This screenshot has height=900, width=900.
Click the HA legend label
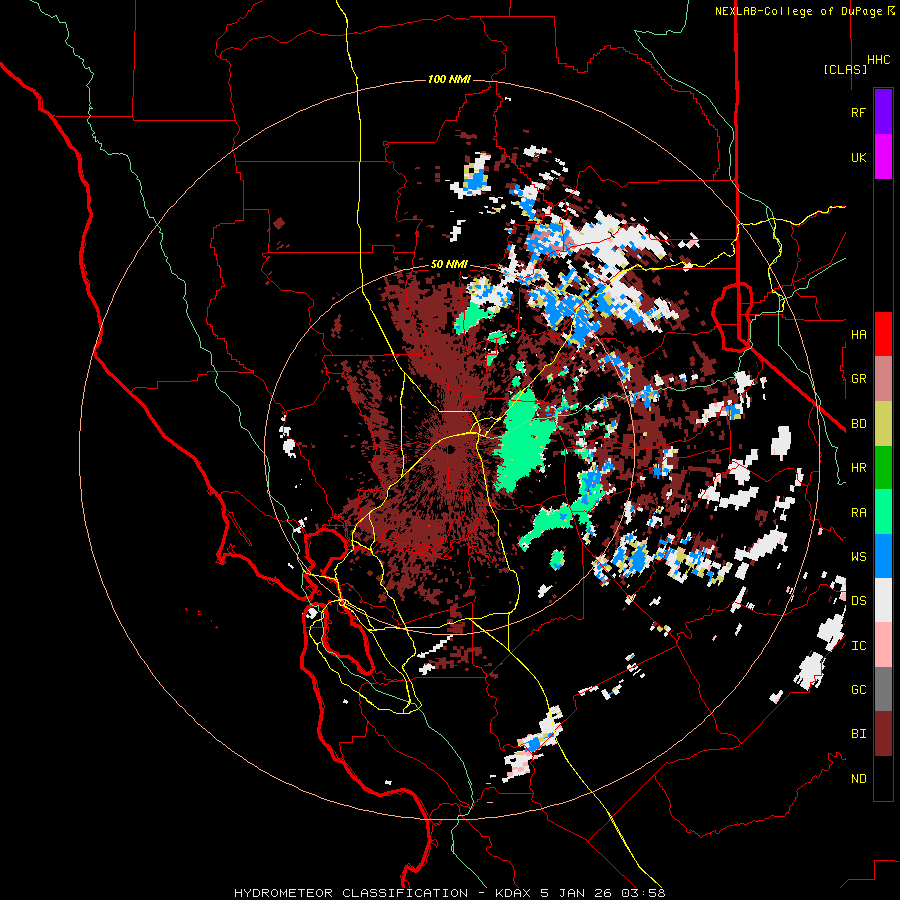pos(858,334)
